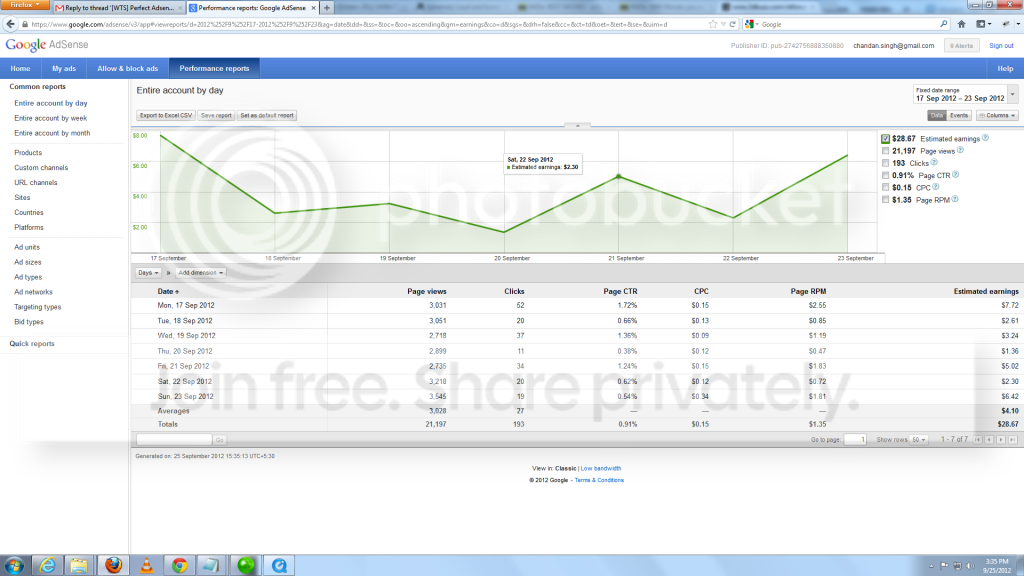Click the Sign out link
1024x576 pixels.
click(x=1001, y=46)
